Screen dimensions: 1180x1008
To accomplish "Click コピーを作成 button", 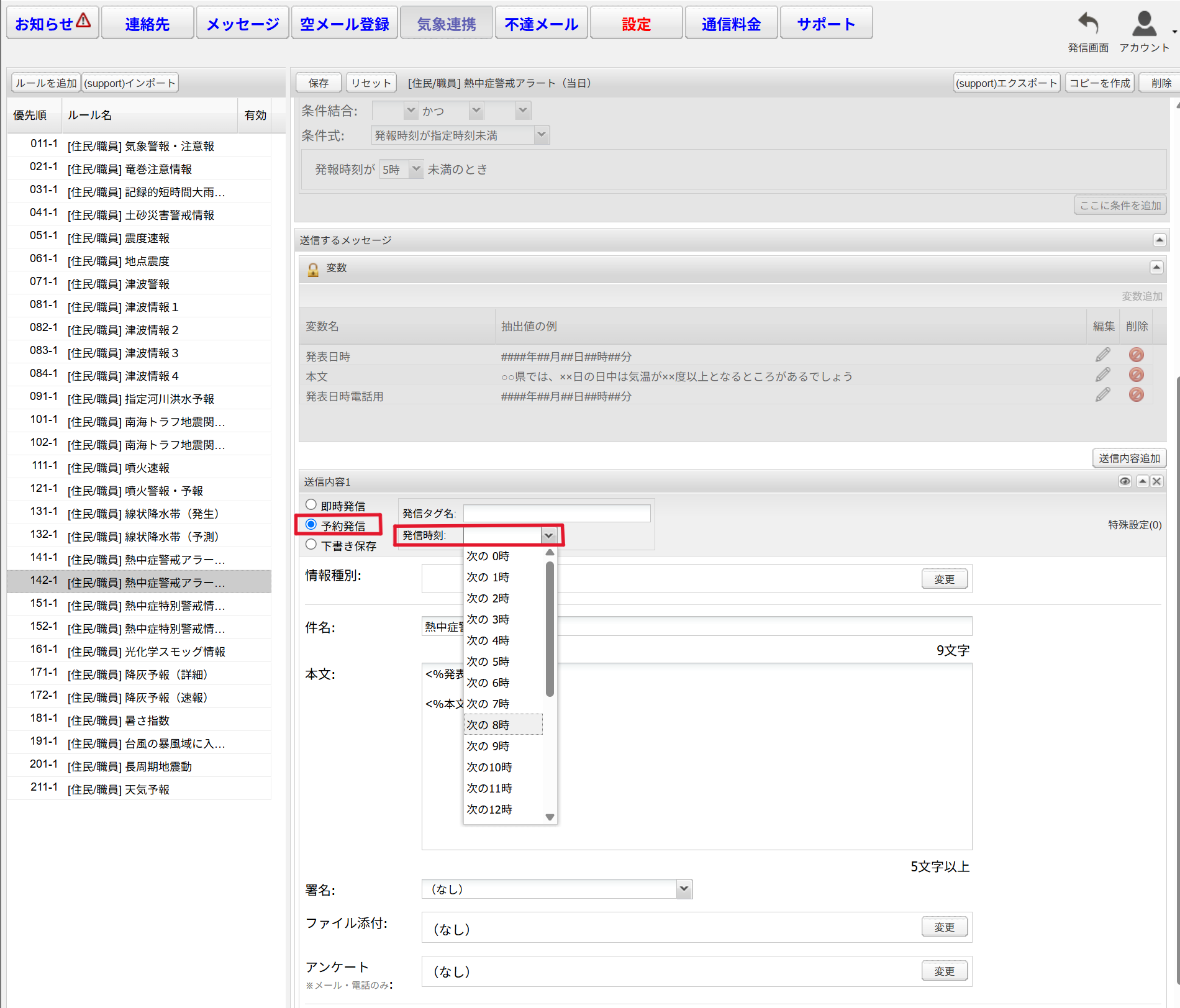I will click(x=1100, y=83).
